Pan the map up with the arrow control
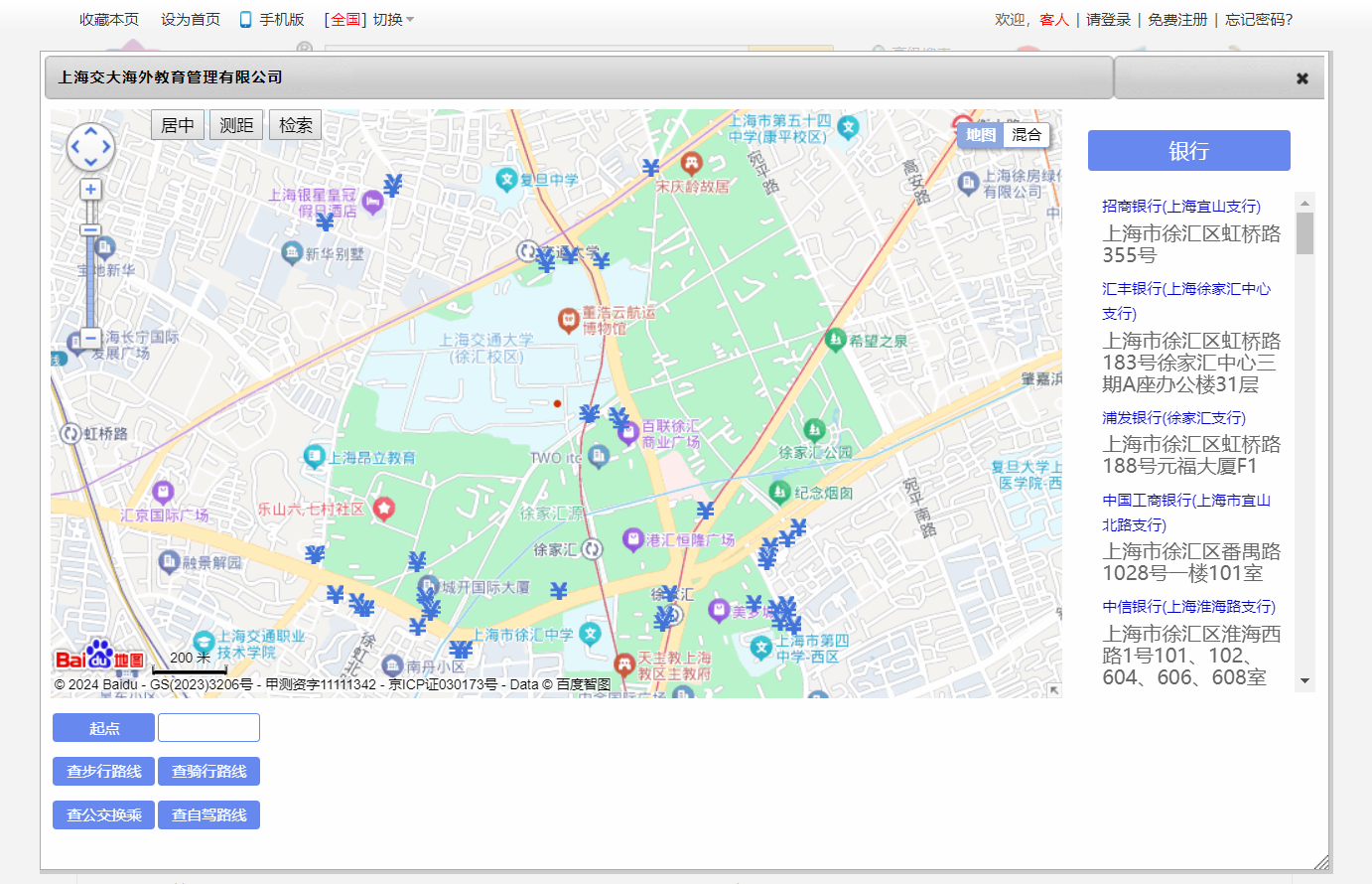Image resolution: width=1372 pixels, height=884 pixels. tap(90, 131)
